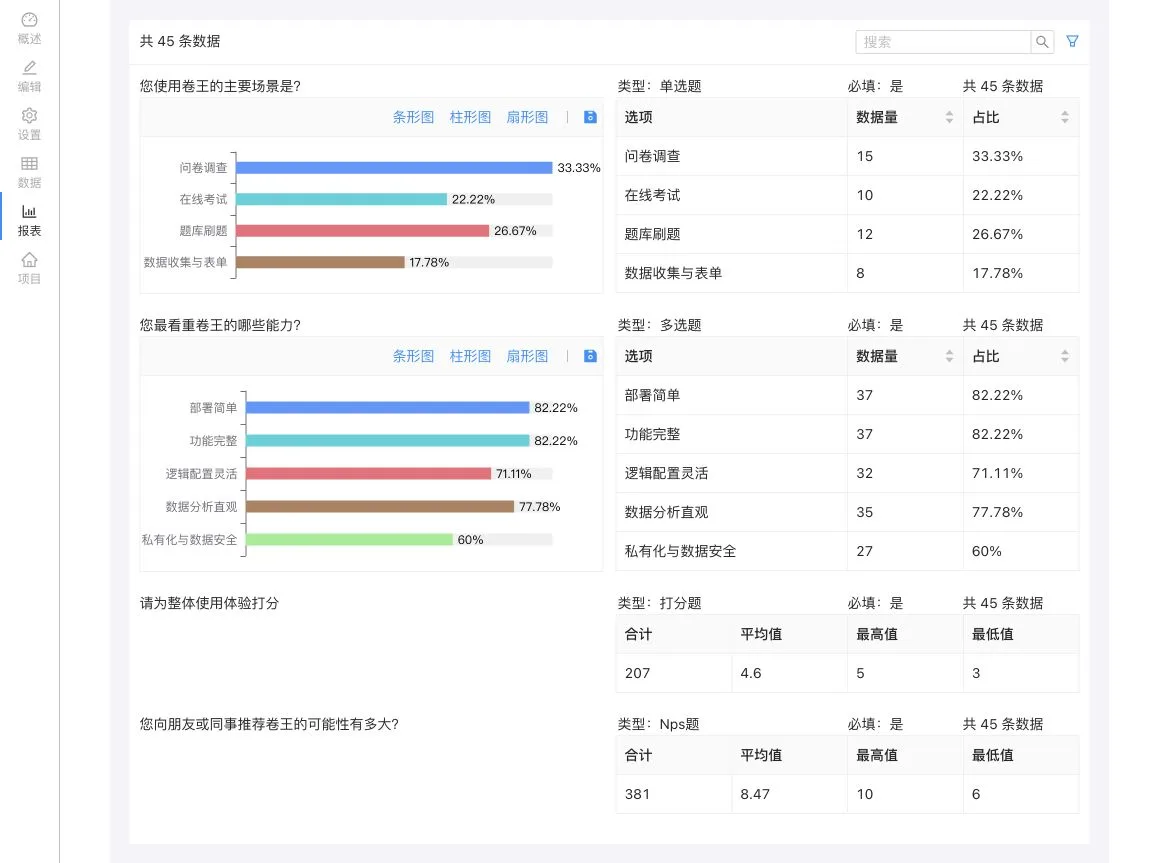Open the 概述 overview sidebar icon

[x=30, y=28]
